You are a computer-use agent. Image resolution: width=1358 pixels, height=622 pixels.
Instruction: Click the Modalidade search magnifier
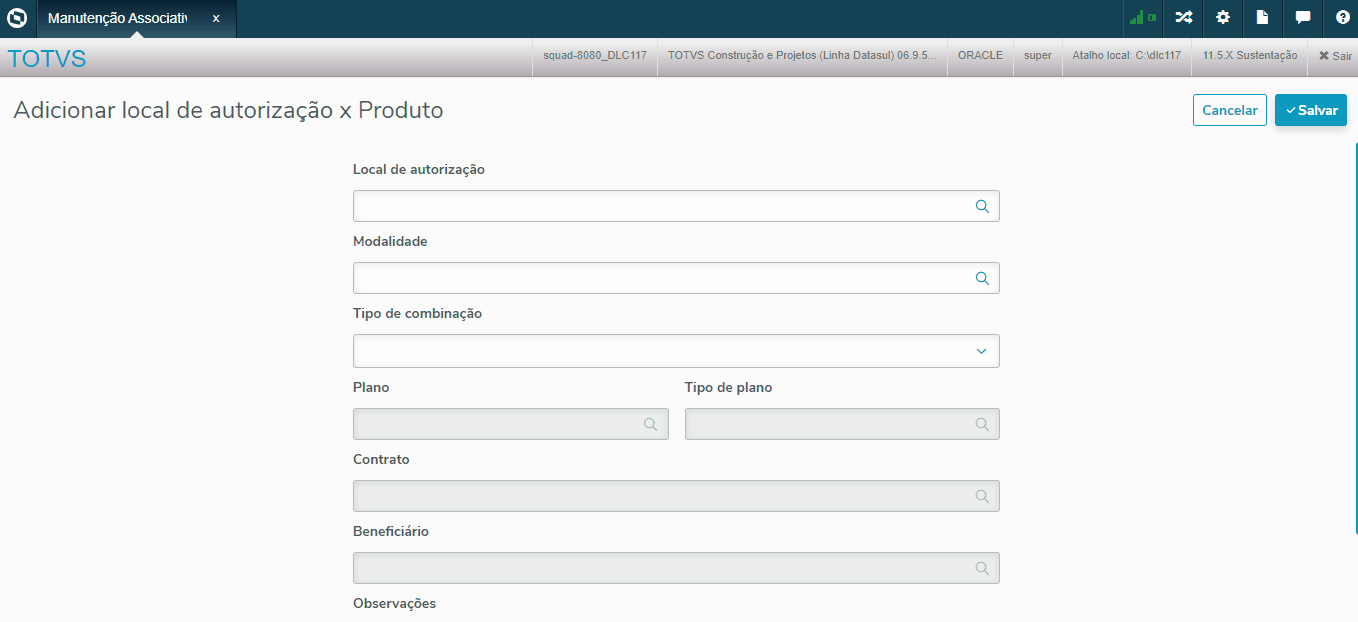click(982, 278)
